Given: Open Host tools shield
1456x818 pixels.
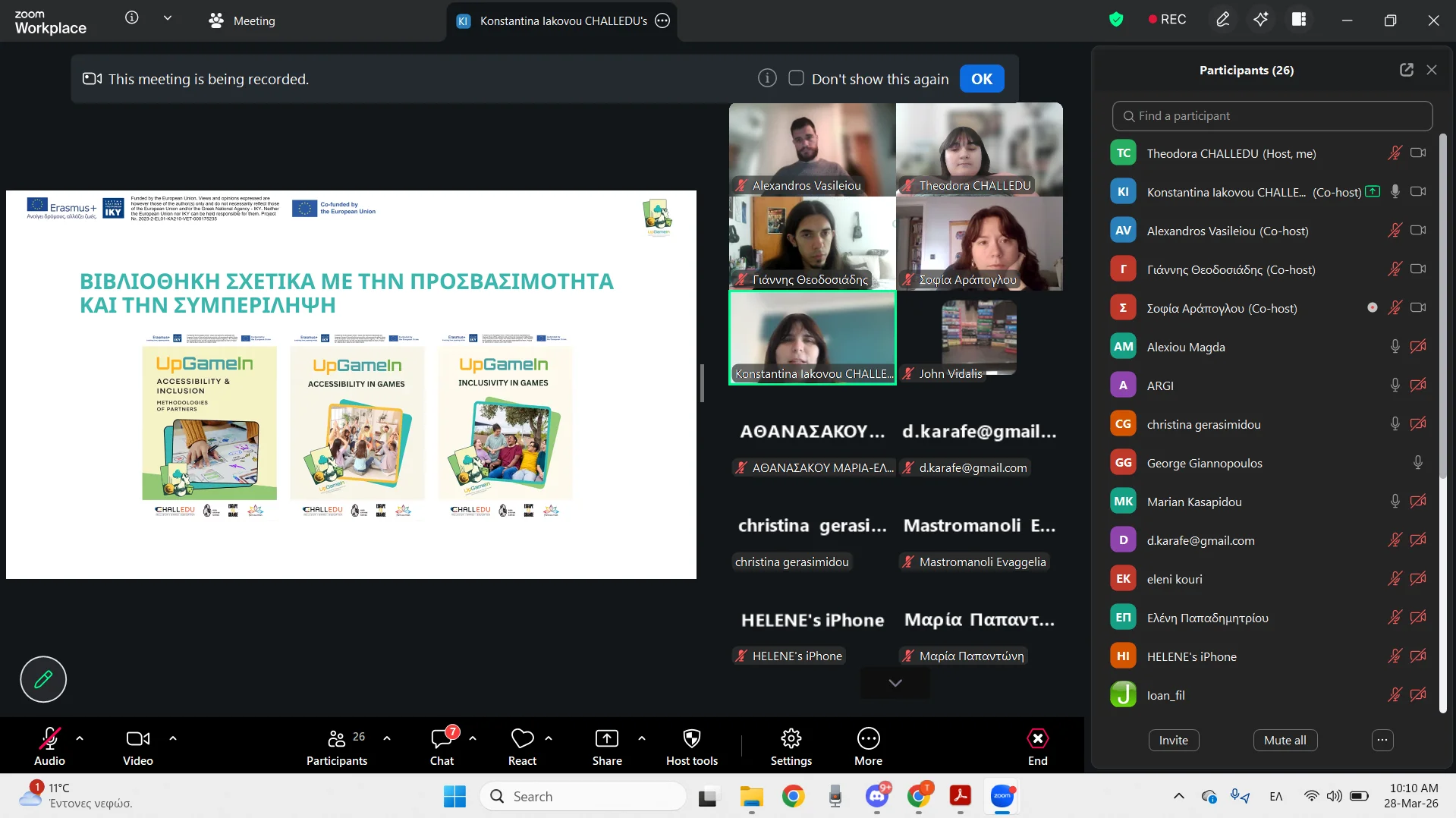Looking at the screenshot, I should [692, 746].
